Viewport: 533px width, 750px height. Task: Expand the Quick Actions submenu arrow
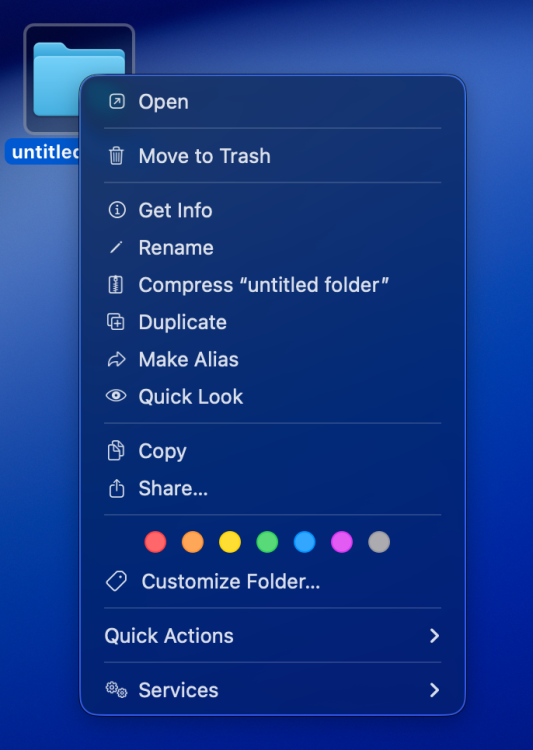point(434,636)
